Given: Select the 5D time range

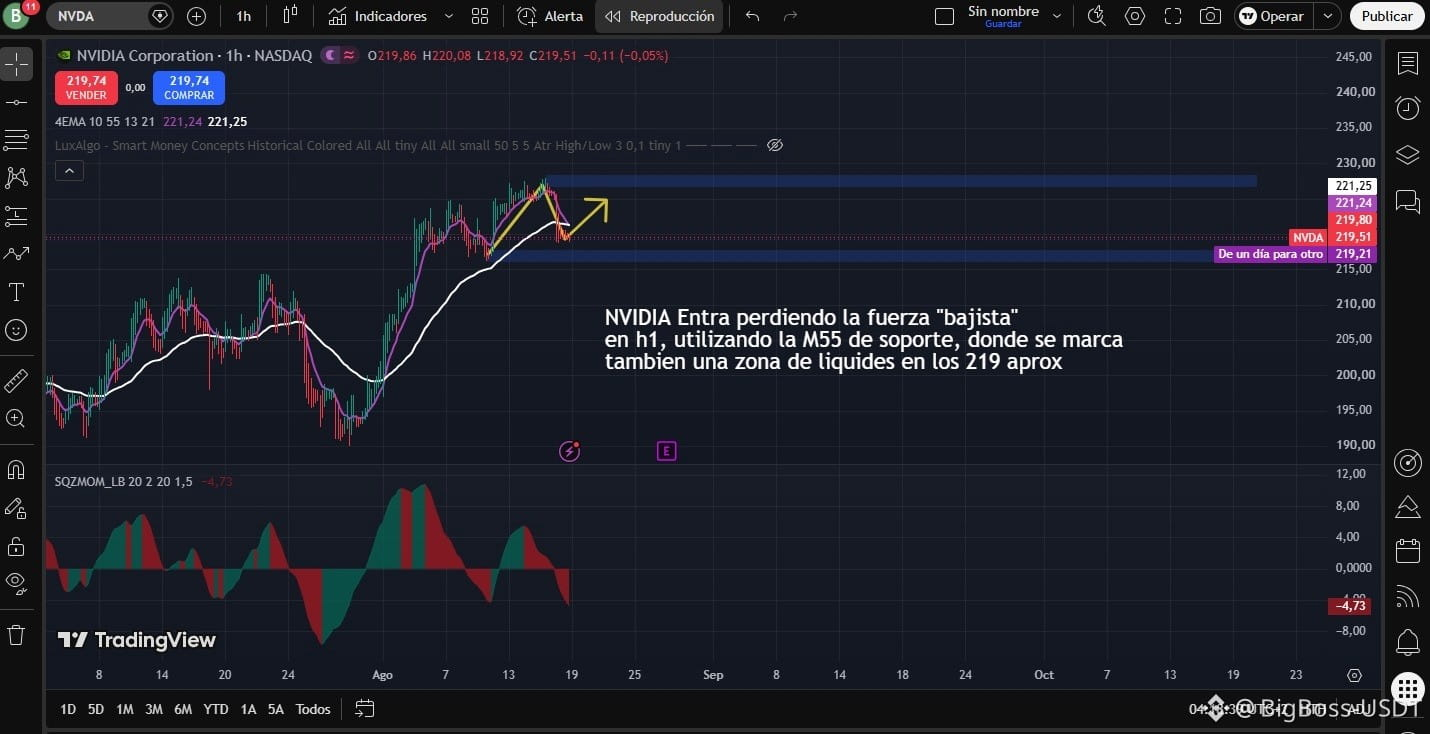Looking at the screenshot, I should coord(96,709).
